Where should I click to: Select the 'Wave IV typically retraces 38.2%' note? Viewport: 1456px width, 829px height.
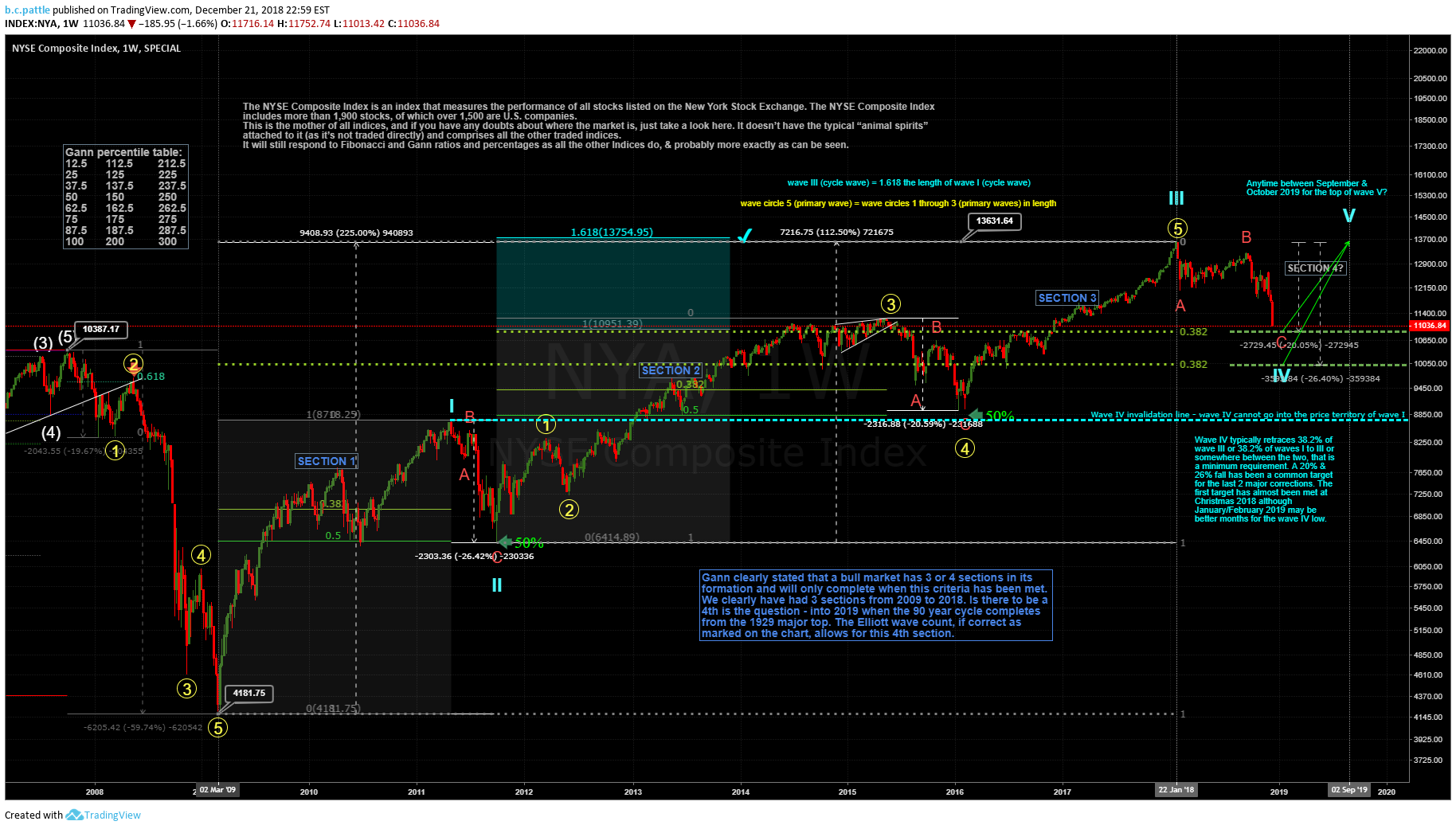click(x=1264, y=479)
